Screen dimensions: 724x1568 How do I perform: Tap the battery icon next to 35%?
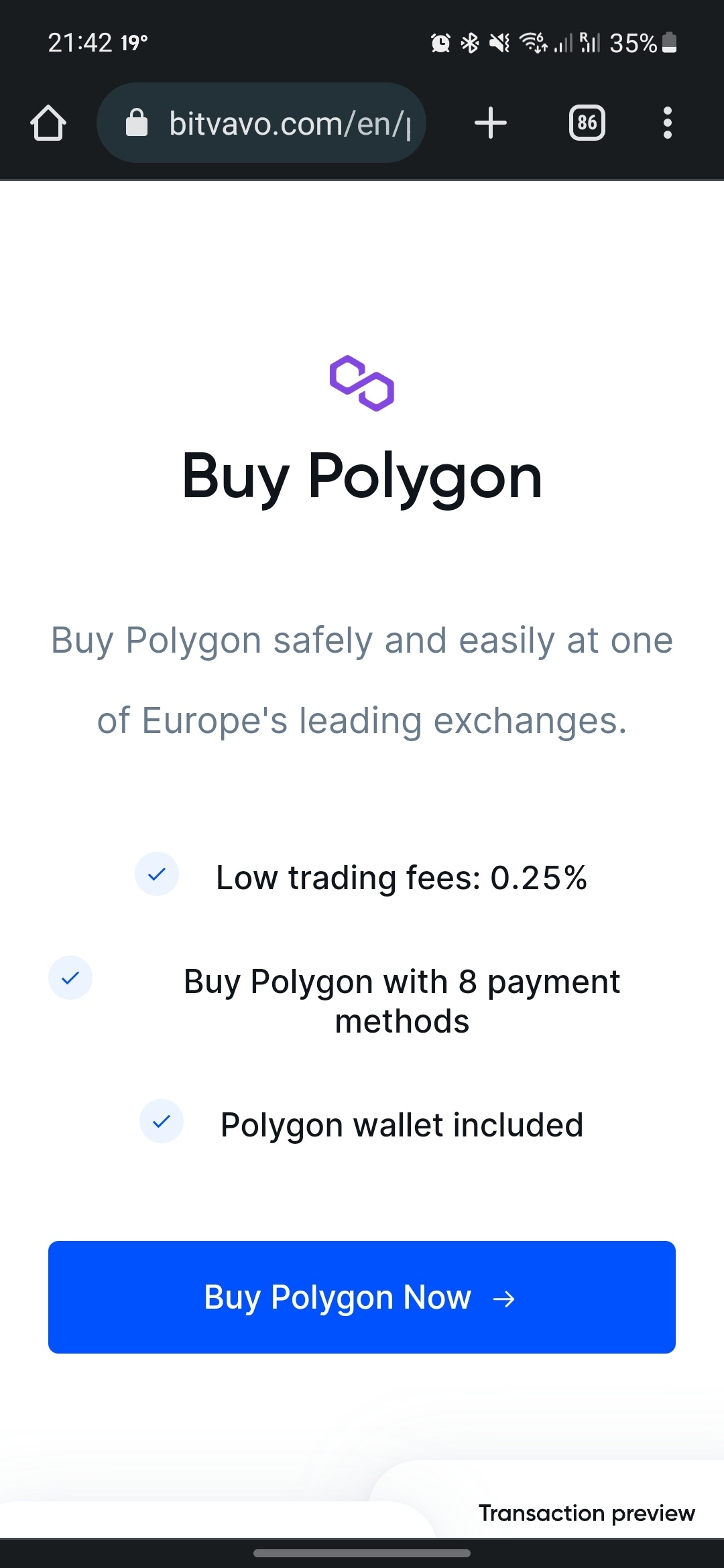(x=669, y=43)
